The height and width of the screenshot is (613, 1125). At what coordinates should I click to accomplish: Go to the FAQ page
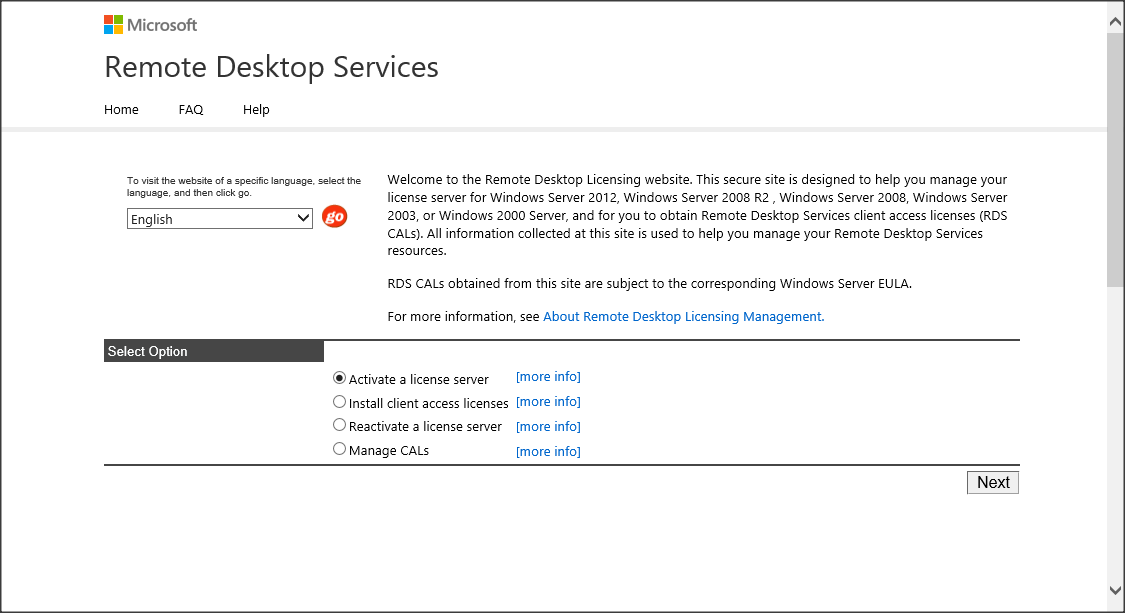[191, 110]
